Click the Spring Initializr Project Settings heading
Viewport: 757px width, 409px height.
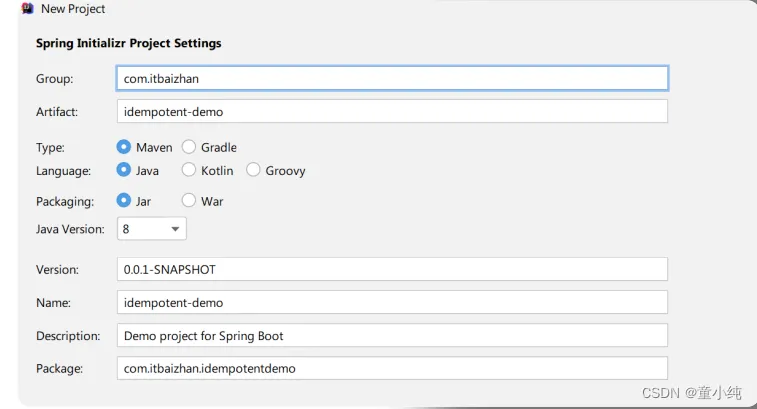click(129, 44)
